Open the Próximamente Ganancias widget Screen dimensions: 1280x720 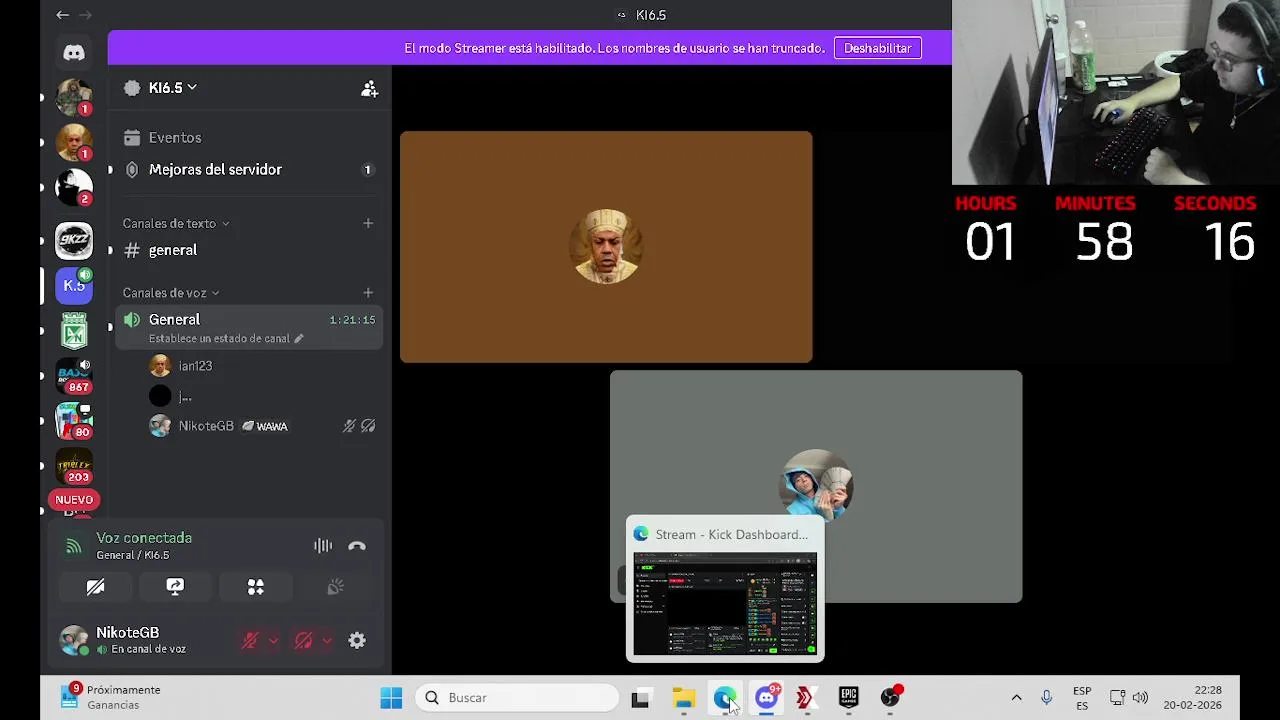tap(110, 697)
